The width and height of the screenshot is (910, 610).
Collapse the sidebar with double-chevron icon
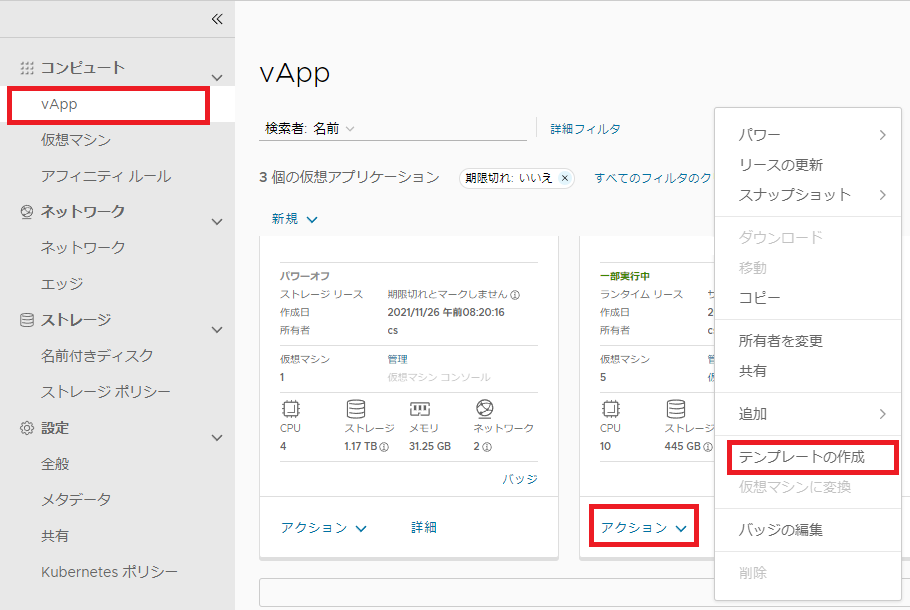pyautogui.click(x=217, y=19)
